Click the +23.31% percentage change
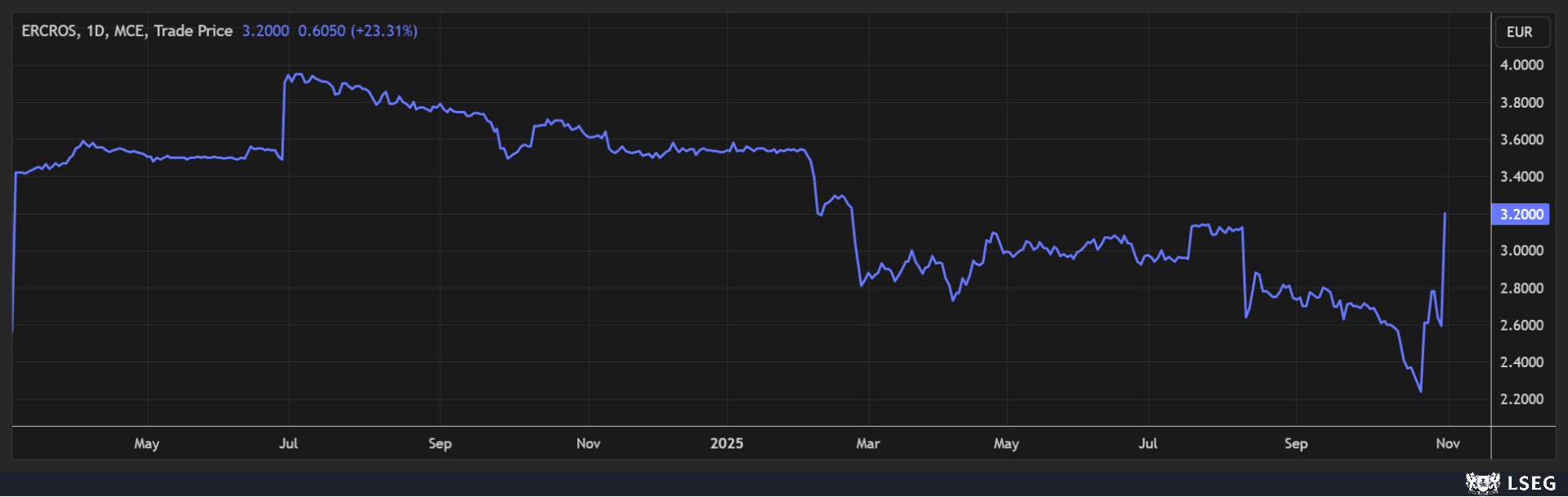The width and height of the screenshot is (1568, 497). click(384, 31)
